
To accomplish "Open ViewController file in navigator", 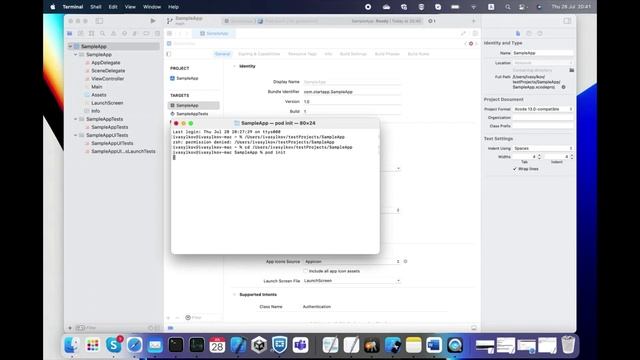I will click(x=107, y=79).
